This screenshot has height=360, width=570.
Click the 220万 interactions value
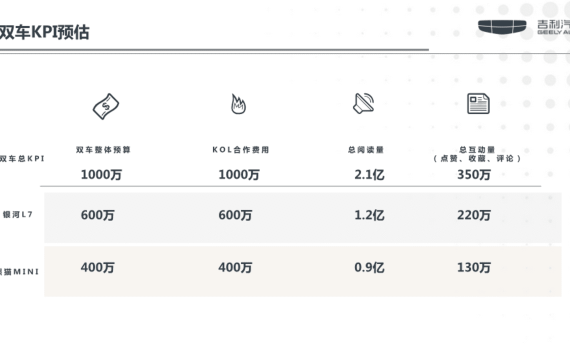tap(474, 215)
